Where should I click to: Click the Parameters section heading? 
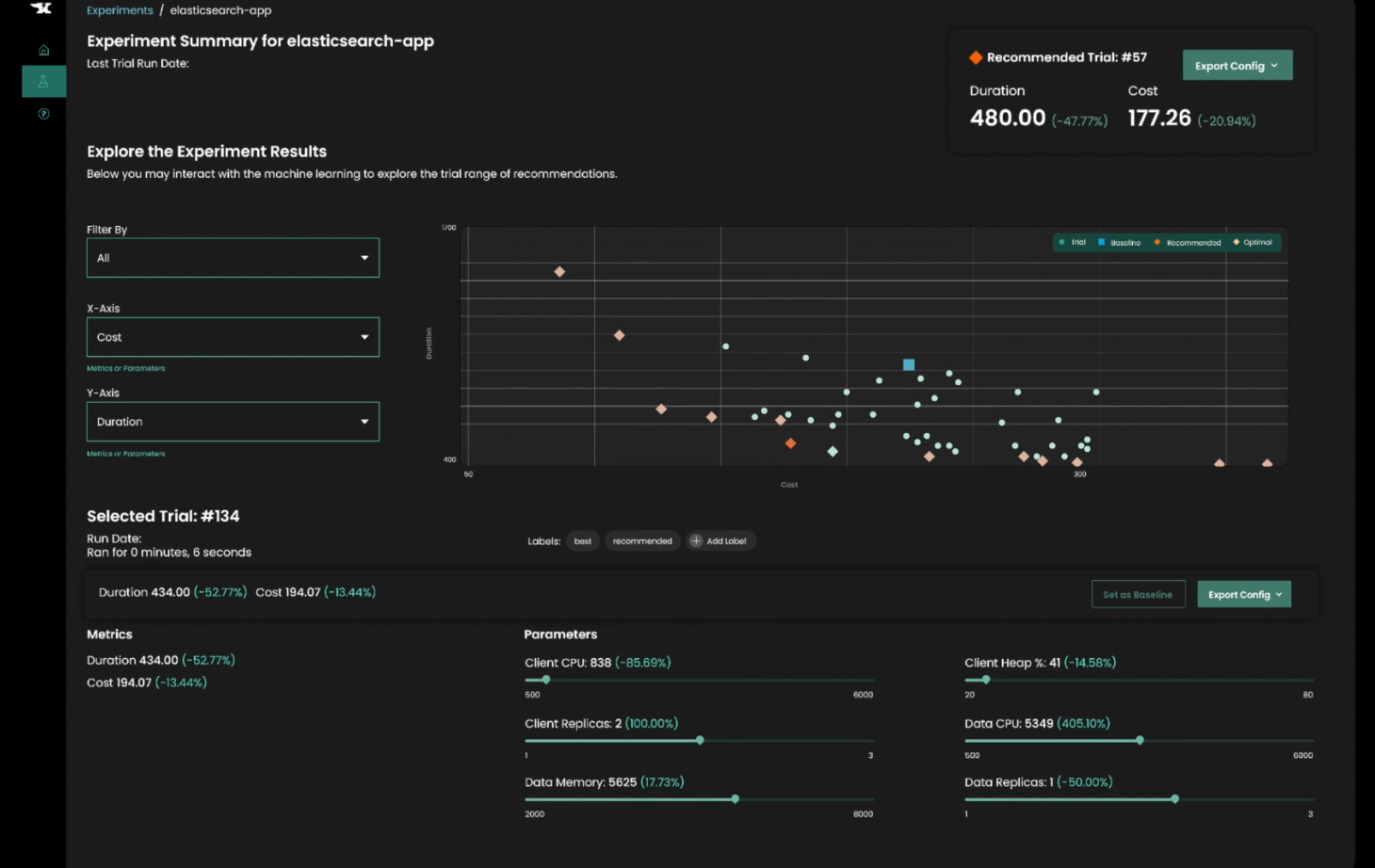(560, 635)
